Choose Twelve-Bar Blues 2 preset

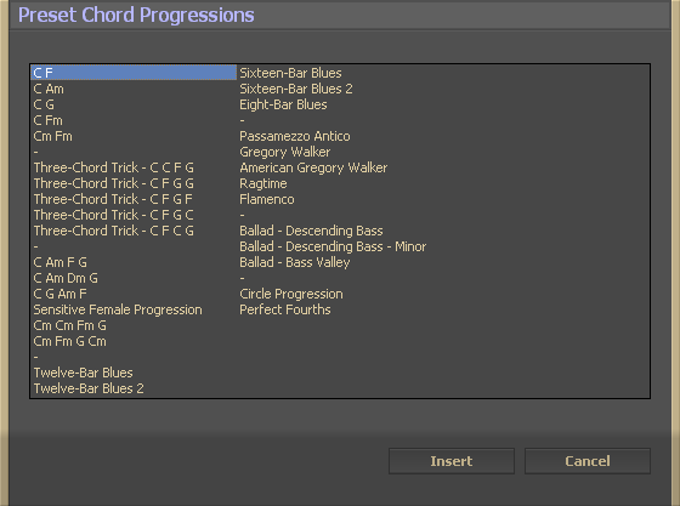point(89,389)
